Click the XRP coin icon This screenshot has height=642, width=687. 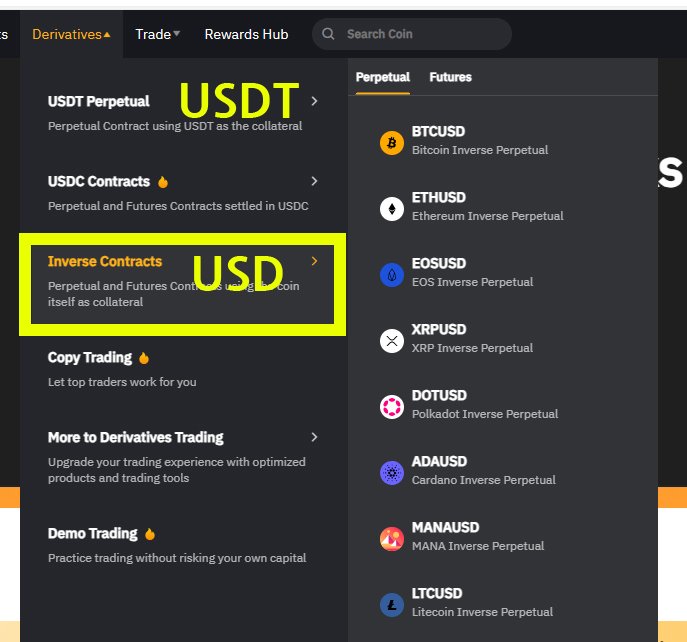[392, 341]
